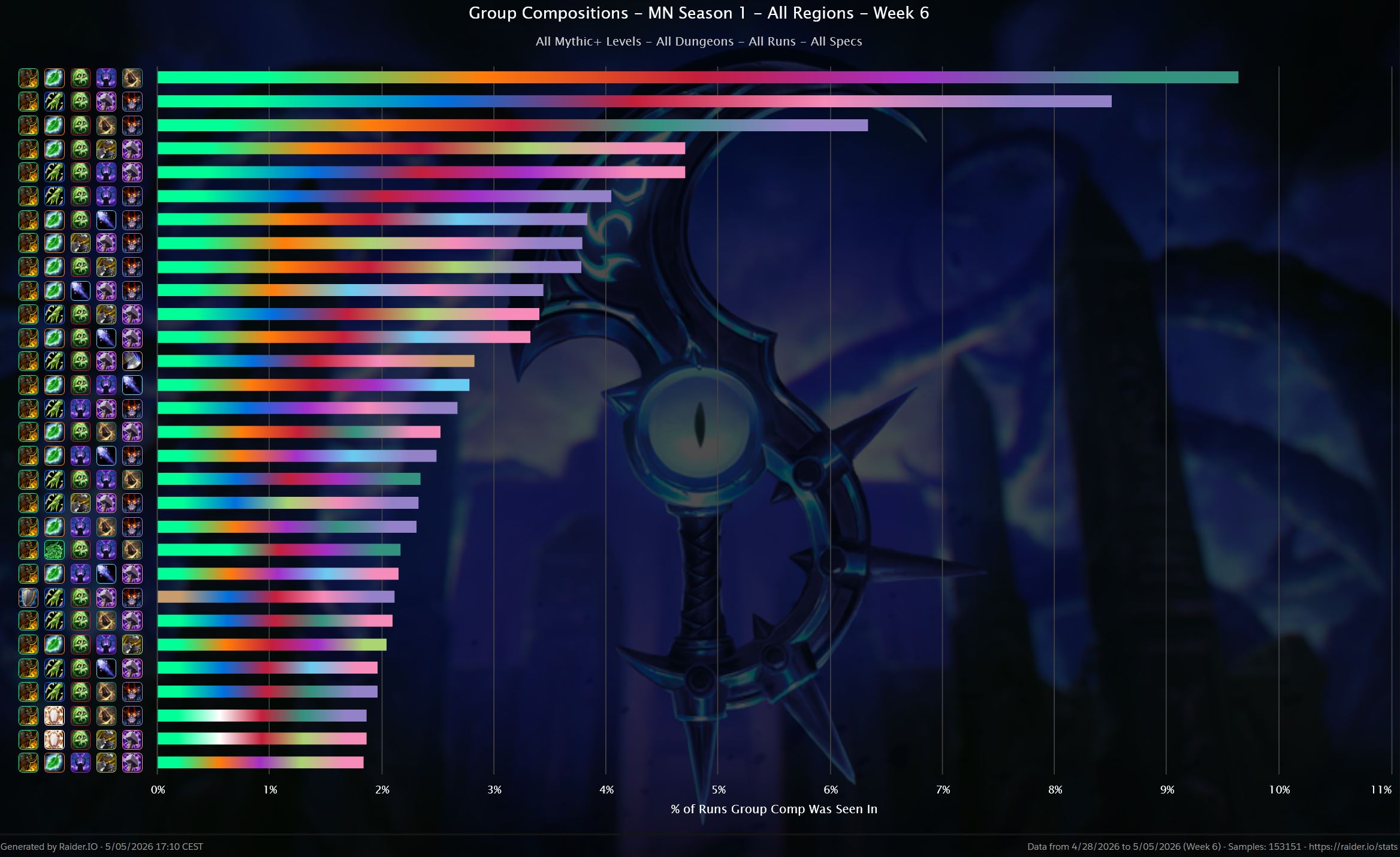This screenshot has width=1400, height=857.
Task: Click the tan crystal icon in the dragon scale row
Action: (132, 550)
